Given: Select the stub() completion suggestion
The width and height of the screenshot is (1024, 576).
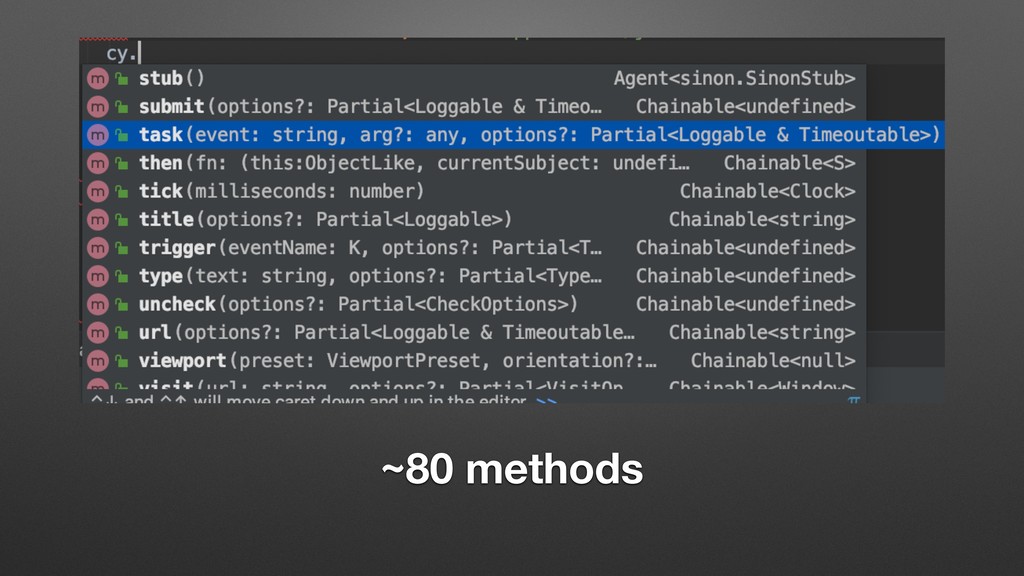Looking at the screenshot, I should [x=474, y=78].
